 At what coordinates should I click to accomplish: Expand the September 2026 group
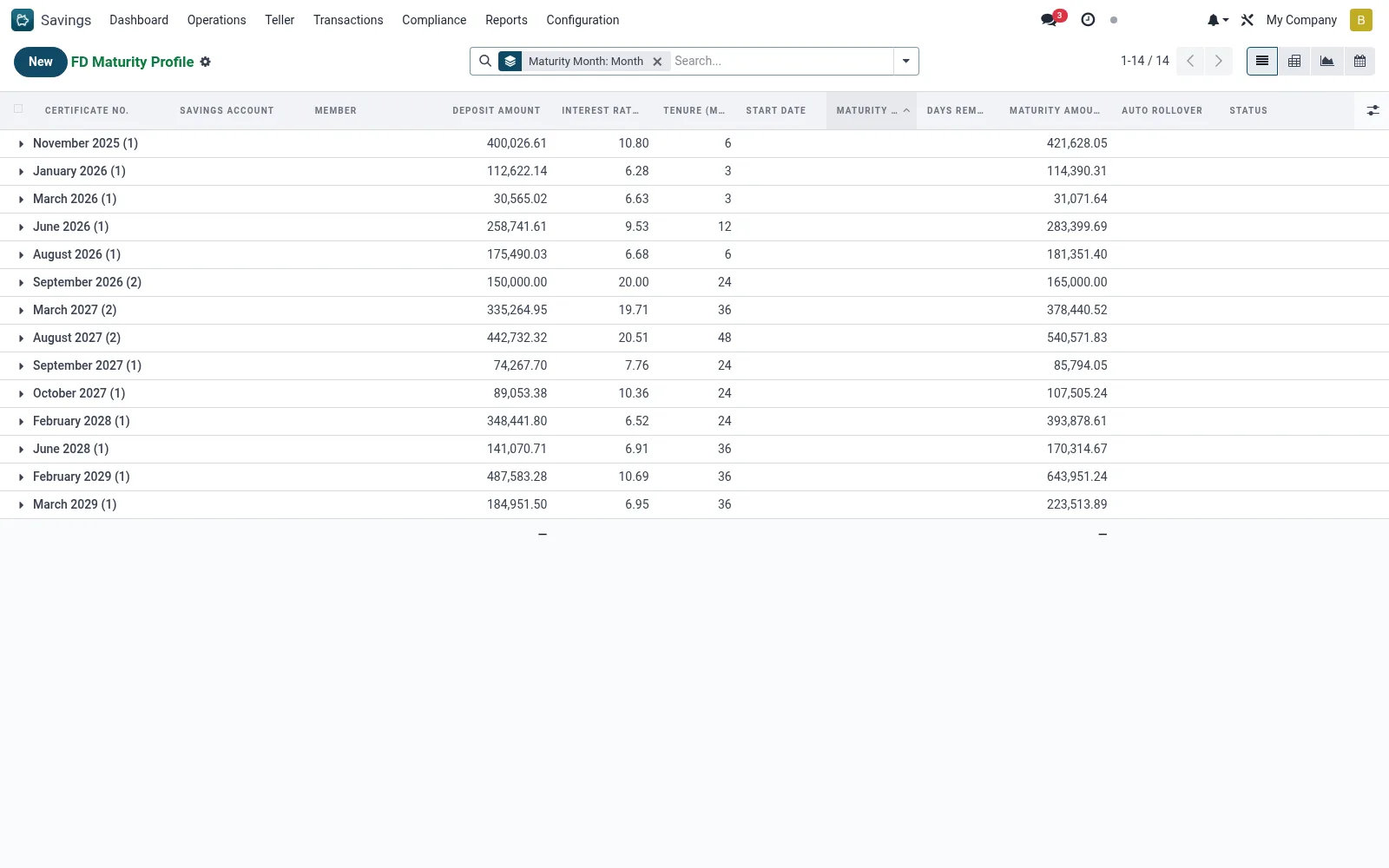[87, 282]
